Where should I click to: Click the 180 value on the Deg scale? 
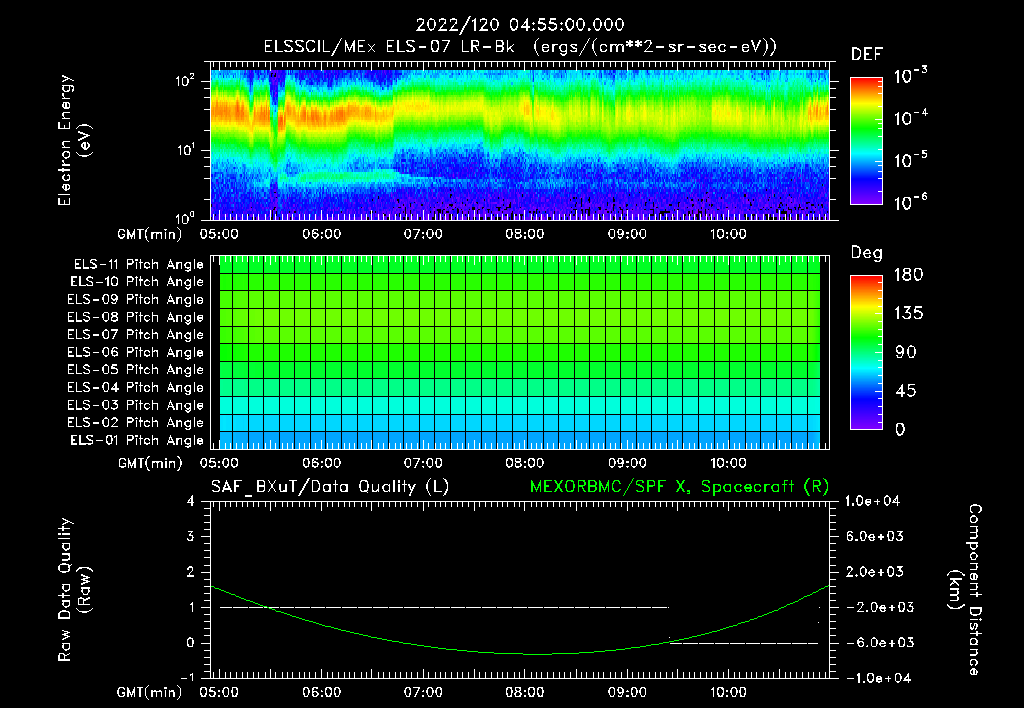click(908, 275)
